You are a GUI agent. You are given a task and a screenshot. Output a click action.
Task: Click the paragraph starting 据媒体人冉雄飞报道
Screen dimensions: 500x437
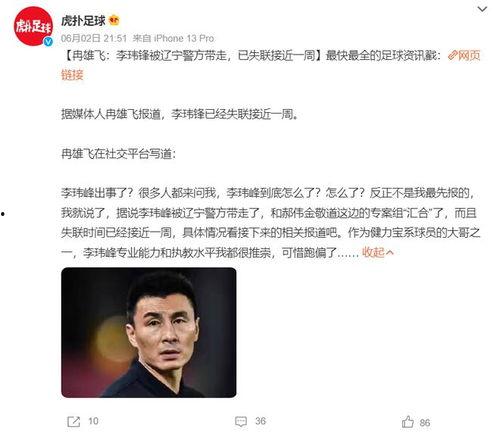(179, 114)
